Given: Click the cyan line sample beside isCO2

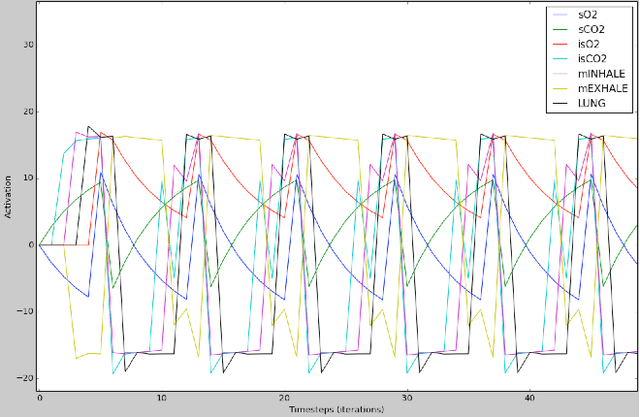Looking at the screenshot, I should 559,58.
